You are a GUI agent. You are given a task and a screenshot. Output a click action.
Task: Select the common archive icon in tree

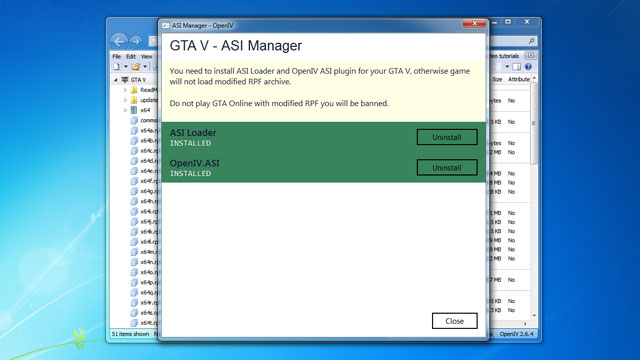(x=134, y=120)
